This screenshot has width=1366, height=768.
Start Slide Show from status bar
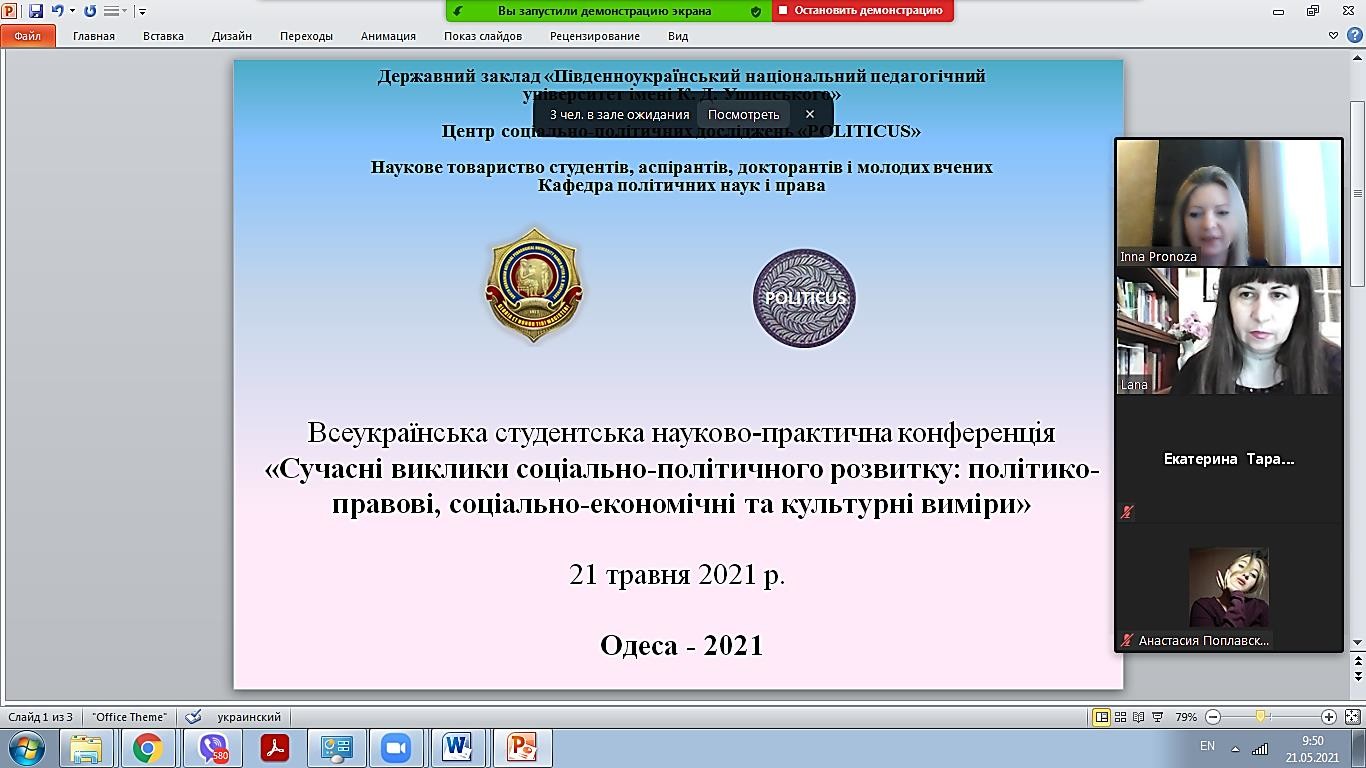(x=1157, y=717)
